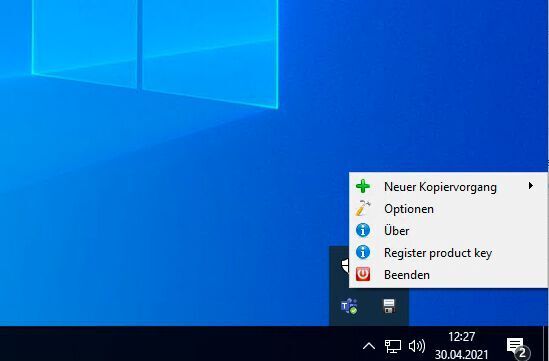Click the green plus icon
Image resolution: width=549 pixels, height=361 pixels.
(x=363, y=186)
